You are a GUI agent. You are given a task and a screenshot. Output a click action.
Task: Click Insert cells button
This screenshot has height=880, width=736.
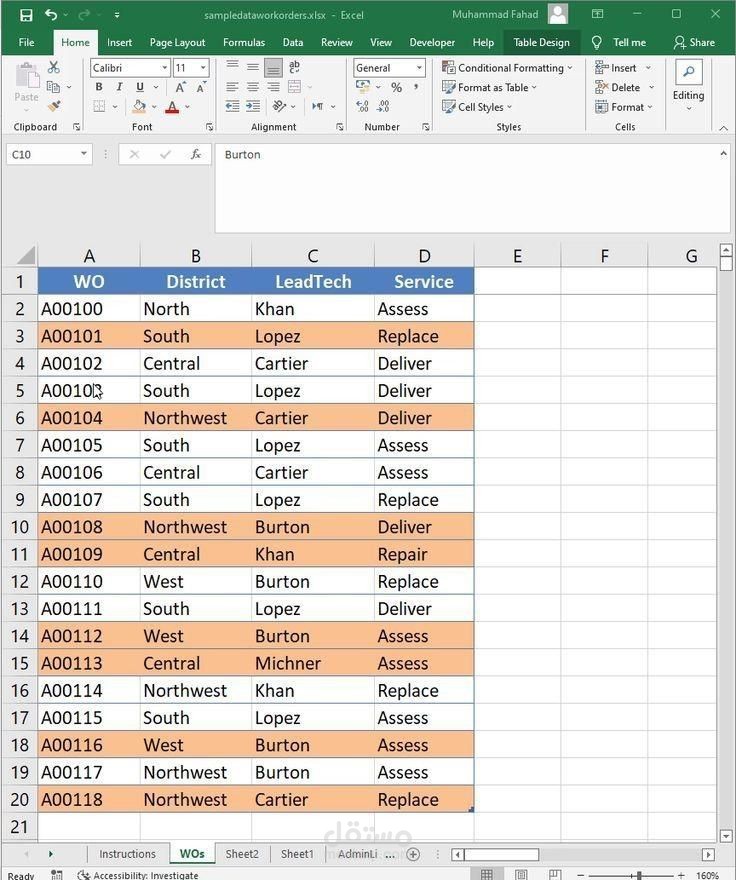pyautogui.click(x=615, y=68)
